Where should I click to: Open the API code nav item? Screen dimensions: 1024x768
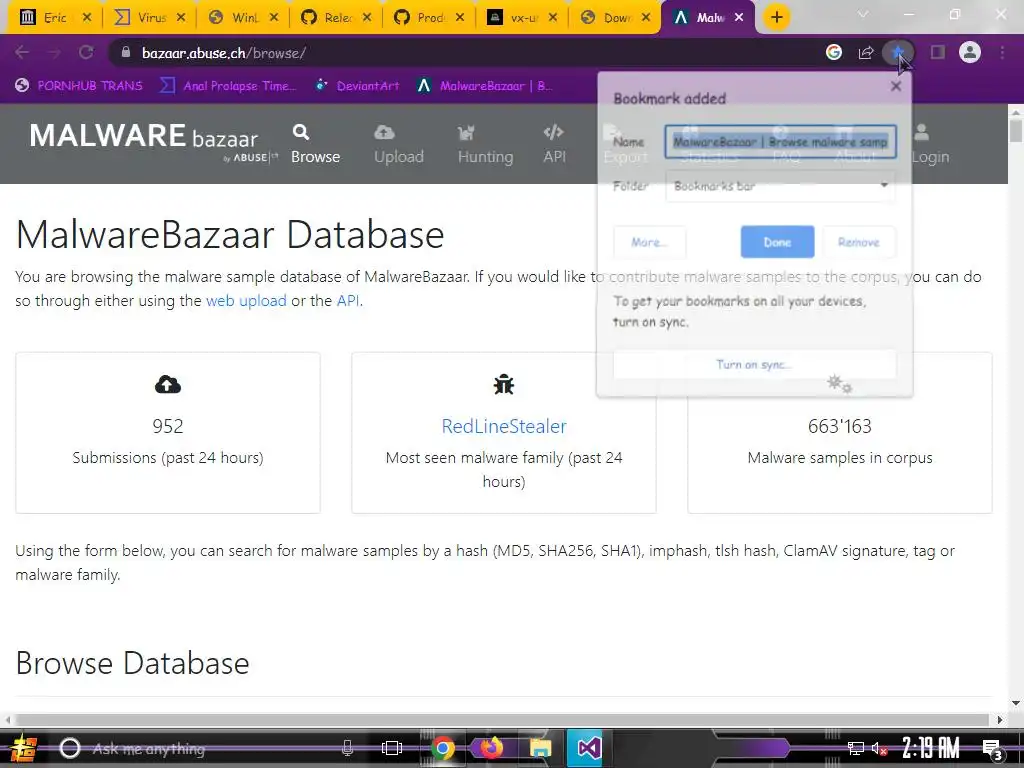[x=554, y=144]
